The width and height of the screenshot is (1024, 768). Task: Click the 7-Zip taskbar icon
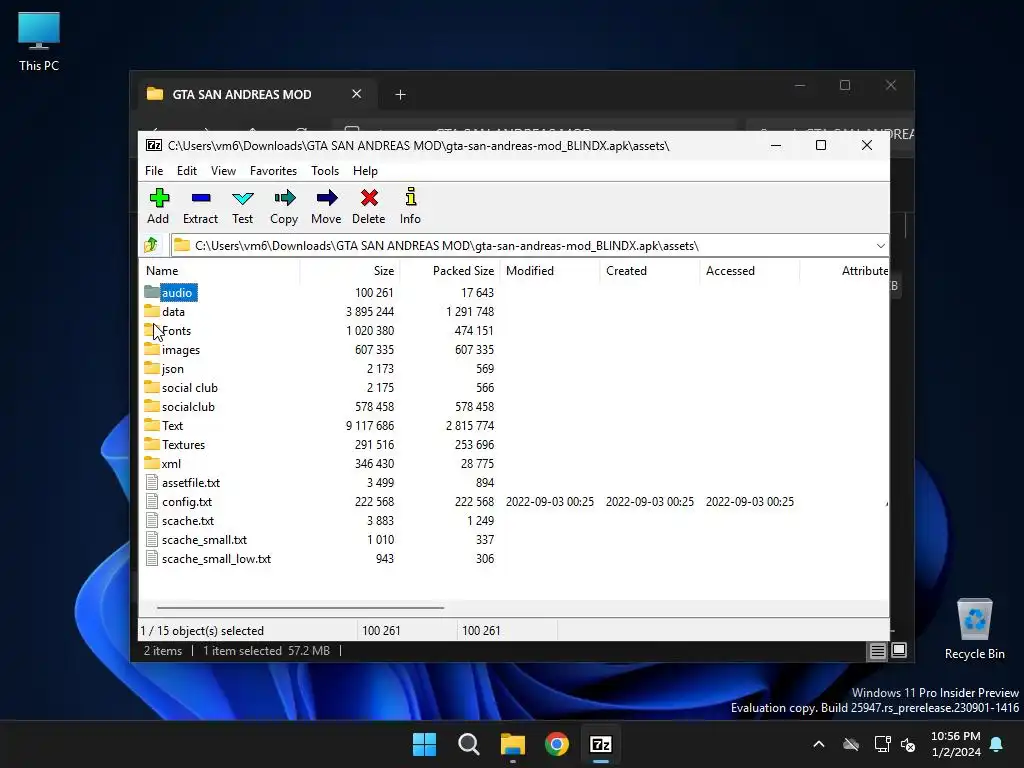pos(601,744)
